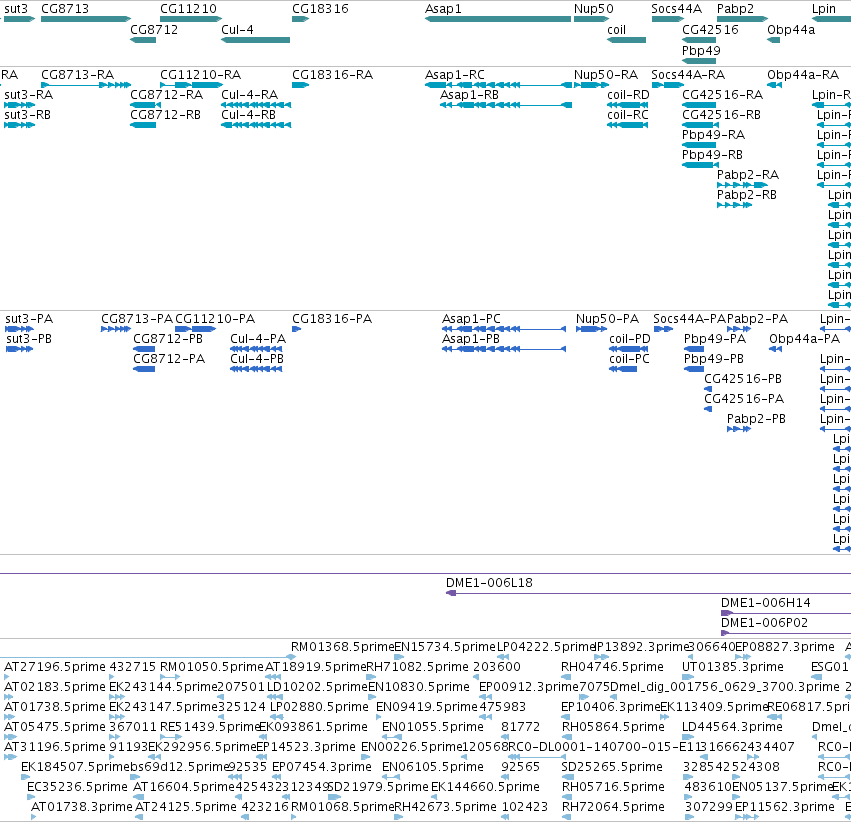Select the CG8712 gene label
851x822 pixels.
(x=154, y=29)
